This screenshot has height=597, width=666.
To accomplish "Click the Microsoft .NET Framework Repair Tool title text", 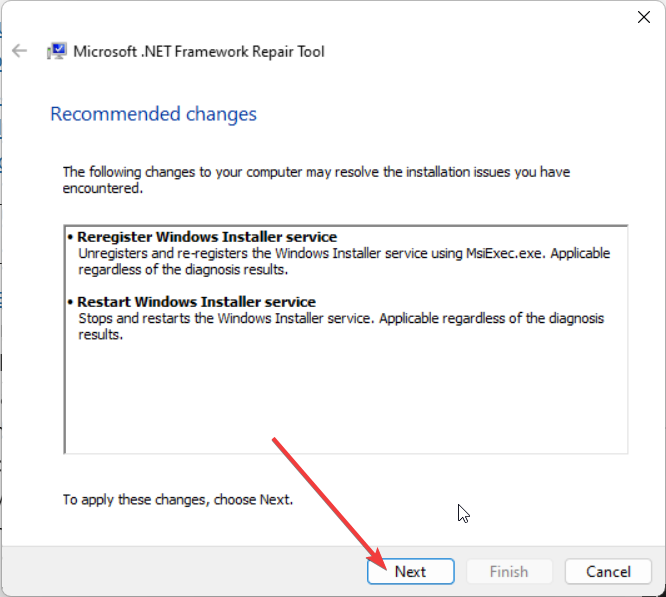I will (199, 51).
